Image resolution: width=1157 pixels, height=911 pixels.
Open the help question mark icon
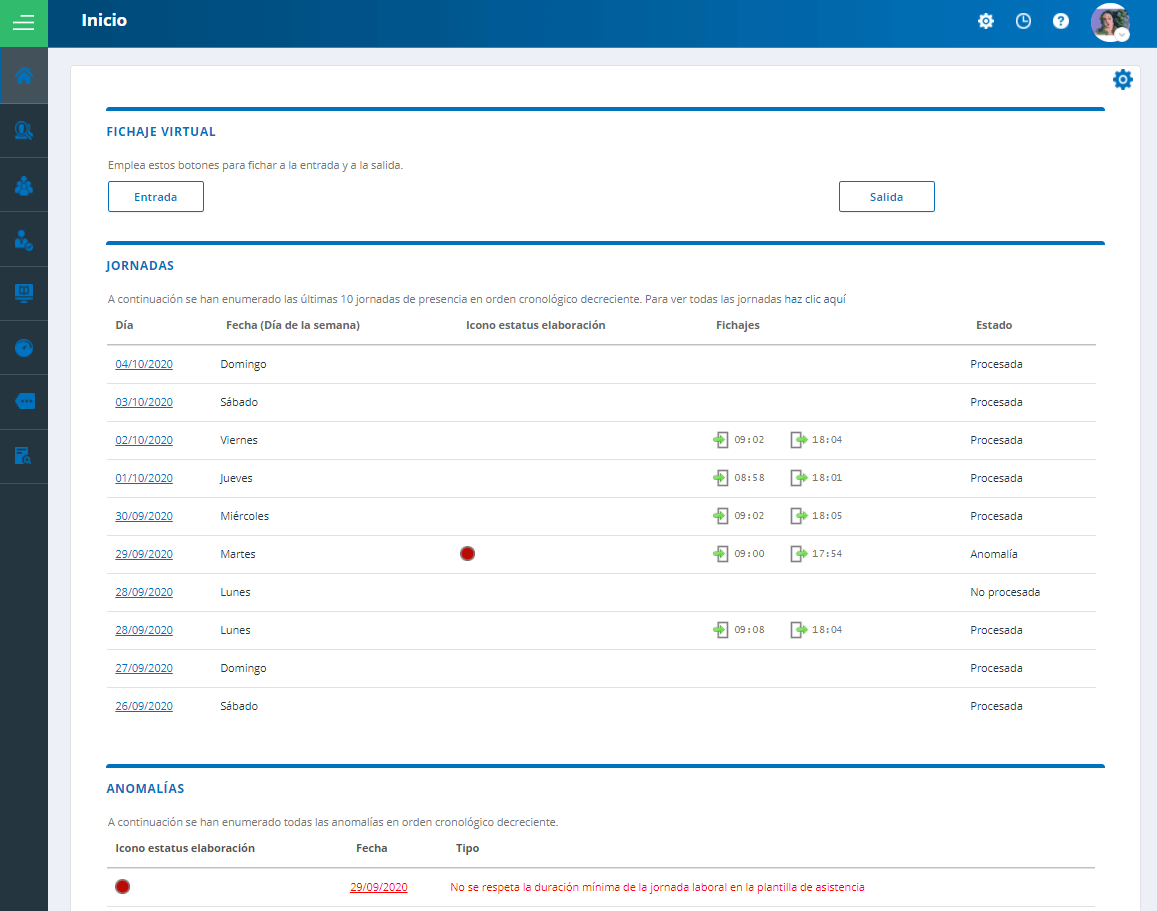tap(1061, 21)
